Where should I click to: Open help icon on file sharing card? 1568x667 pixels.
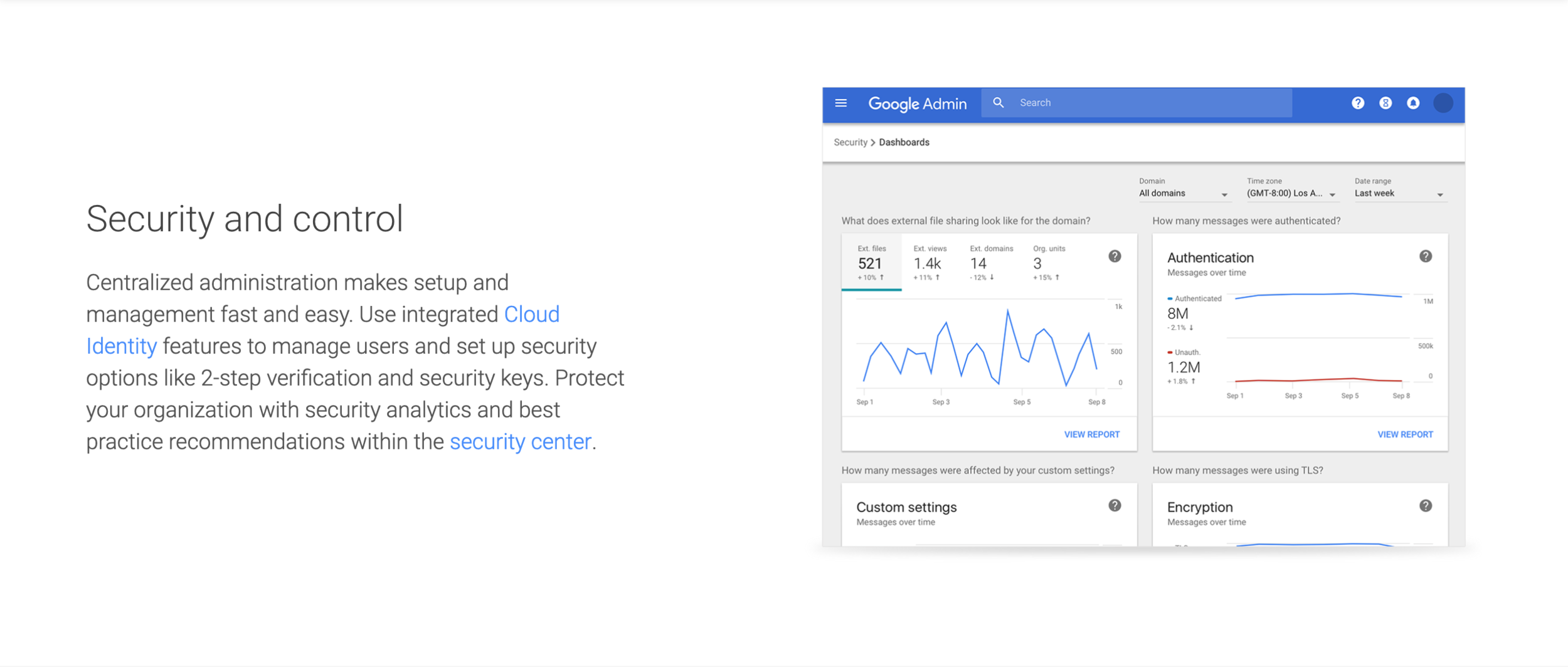tap(1115, 256)
